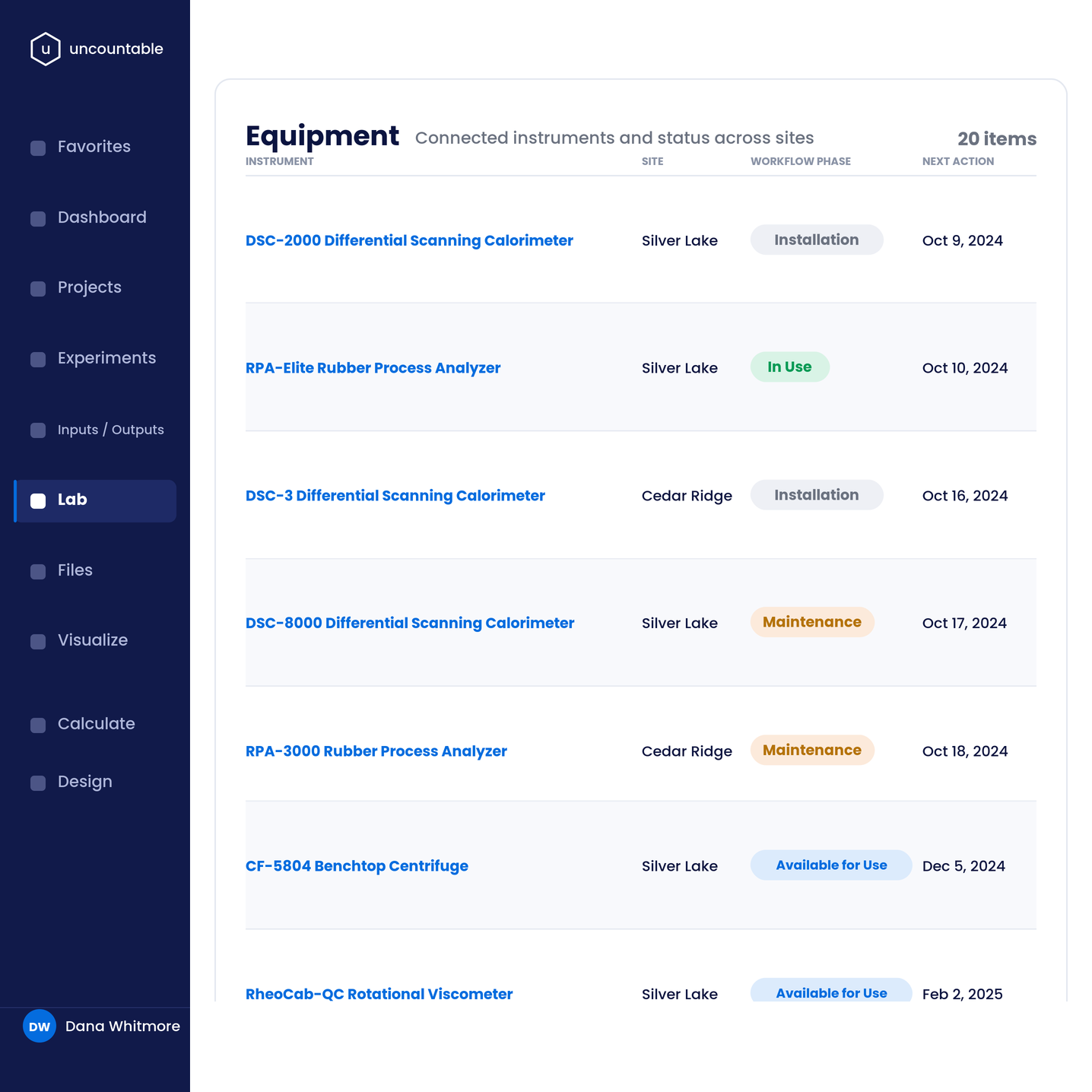Click Silver Lake site in RPA-Elite row
Screen dimensions: 1092x1092
[x=680, y=368]
